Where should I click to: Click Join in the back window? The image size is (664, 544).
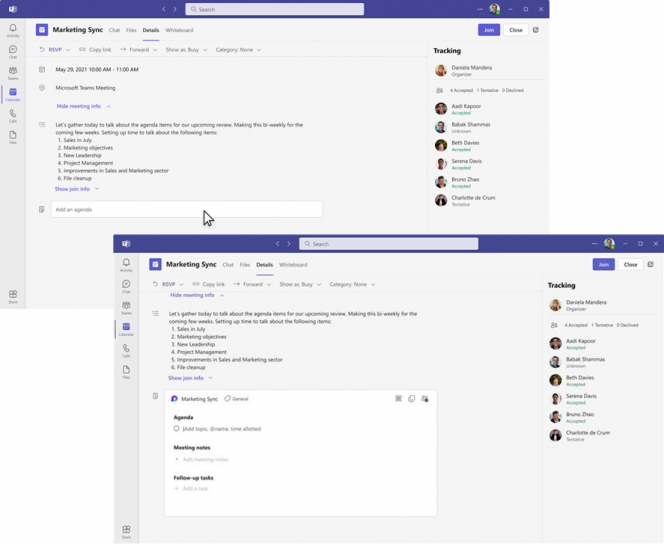click(489, 30)
